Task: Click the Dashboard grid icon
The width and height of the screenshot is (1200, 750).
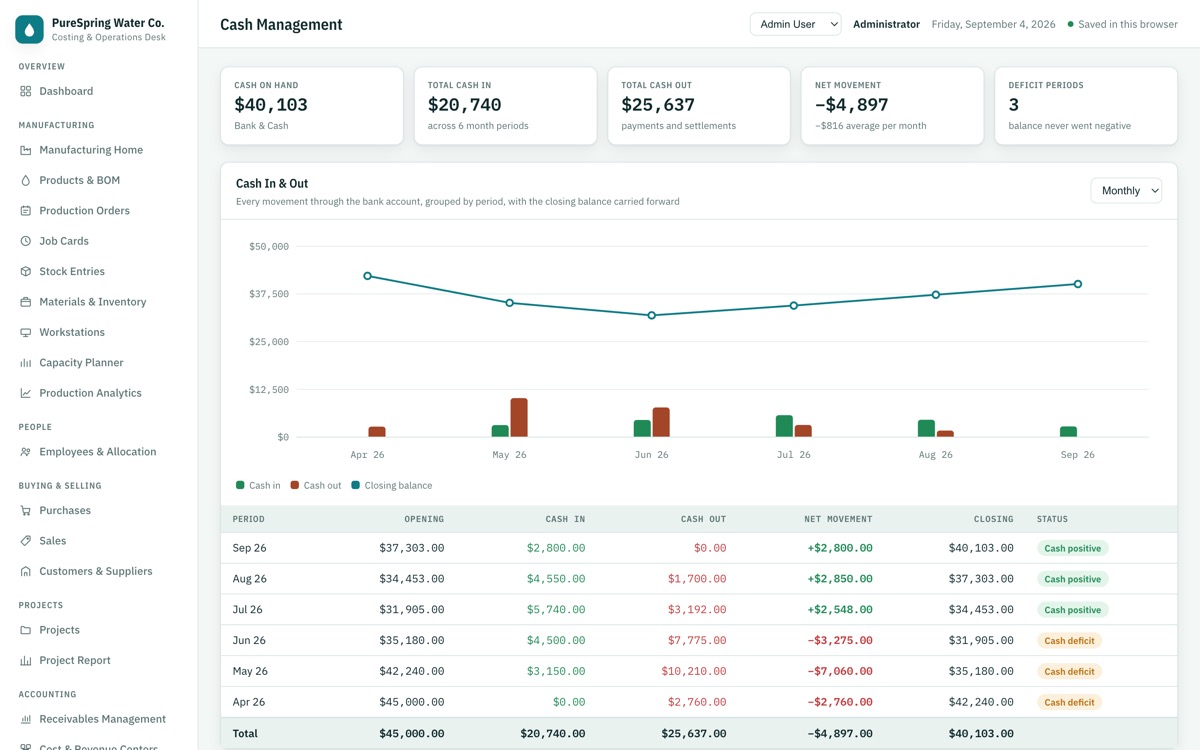Action: 26,91
